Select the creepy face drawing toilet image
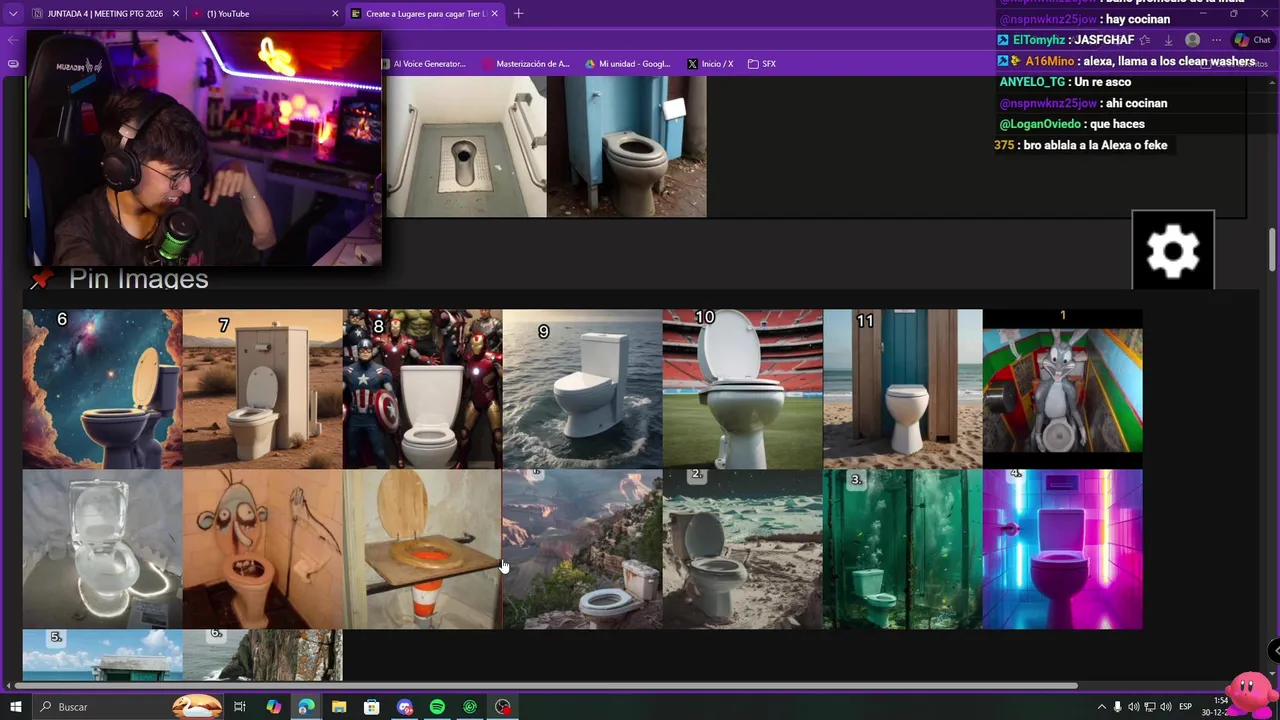 (x=263, y=549)
